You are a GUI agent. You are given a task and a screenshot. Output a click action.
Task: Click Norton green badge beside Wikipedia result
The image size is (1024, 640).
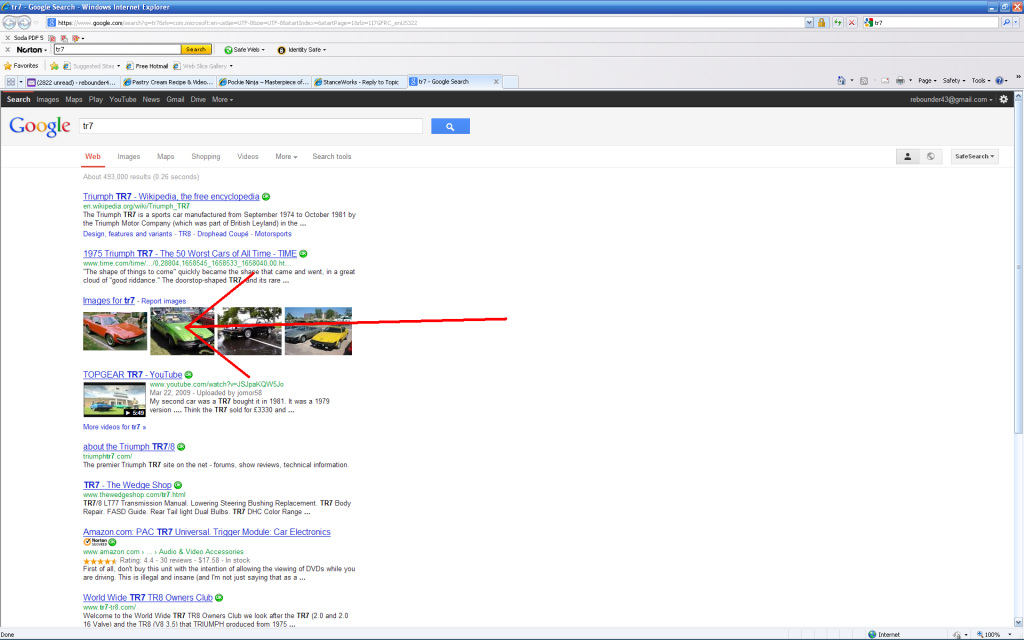266,197
